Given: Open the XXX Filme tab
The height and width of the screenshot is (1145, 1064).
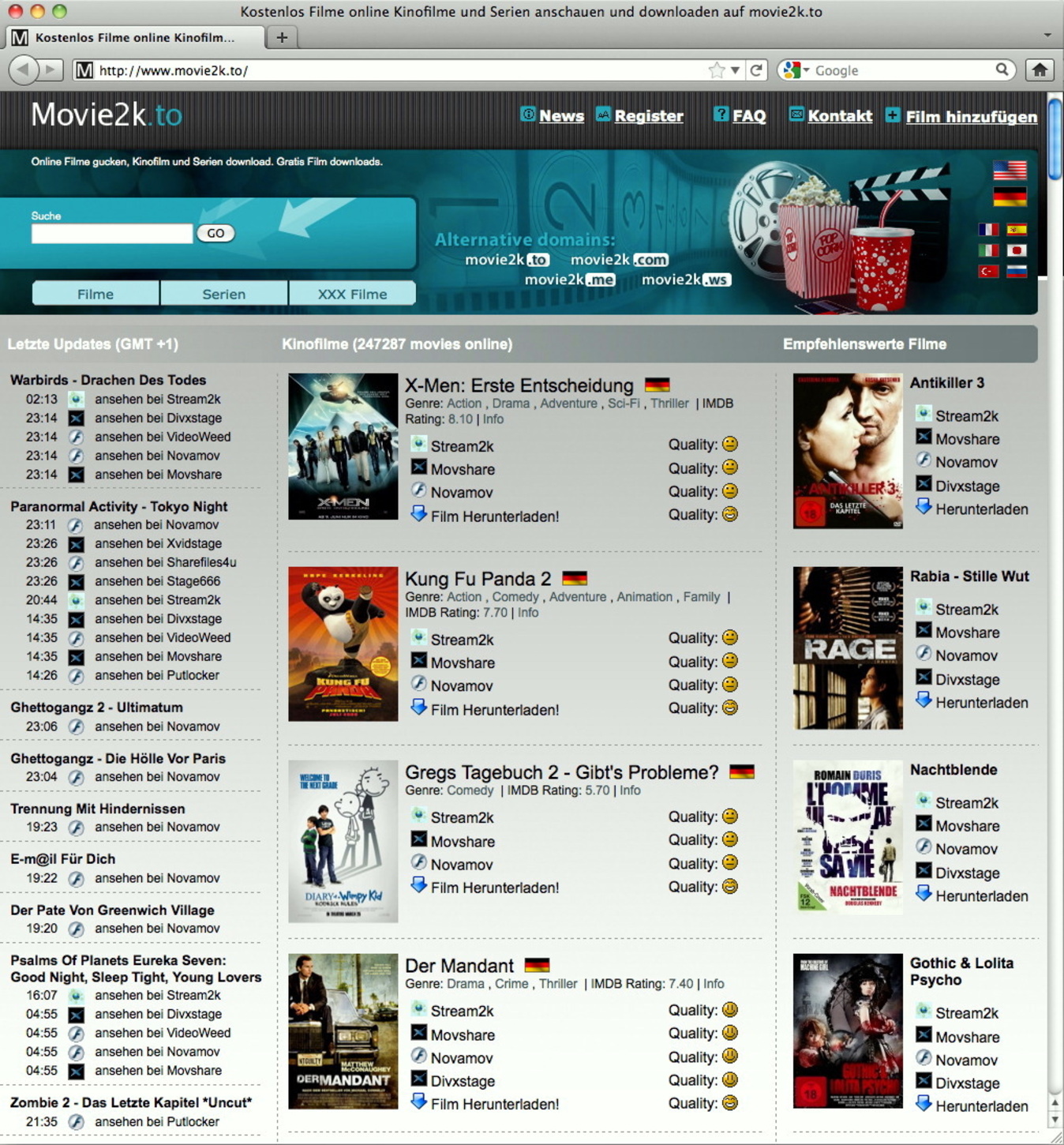Looking at the screenshot, I should 352,294.
